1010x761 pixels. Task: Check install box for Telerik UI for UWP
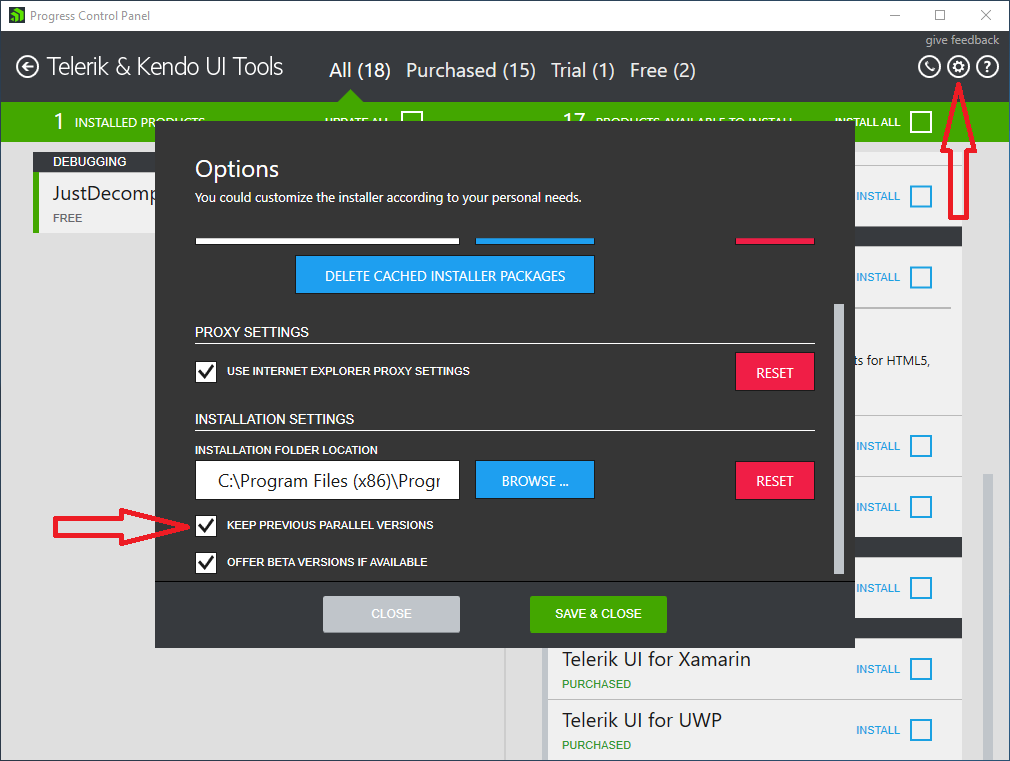pyautogui.click(x=920, y=730)
